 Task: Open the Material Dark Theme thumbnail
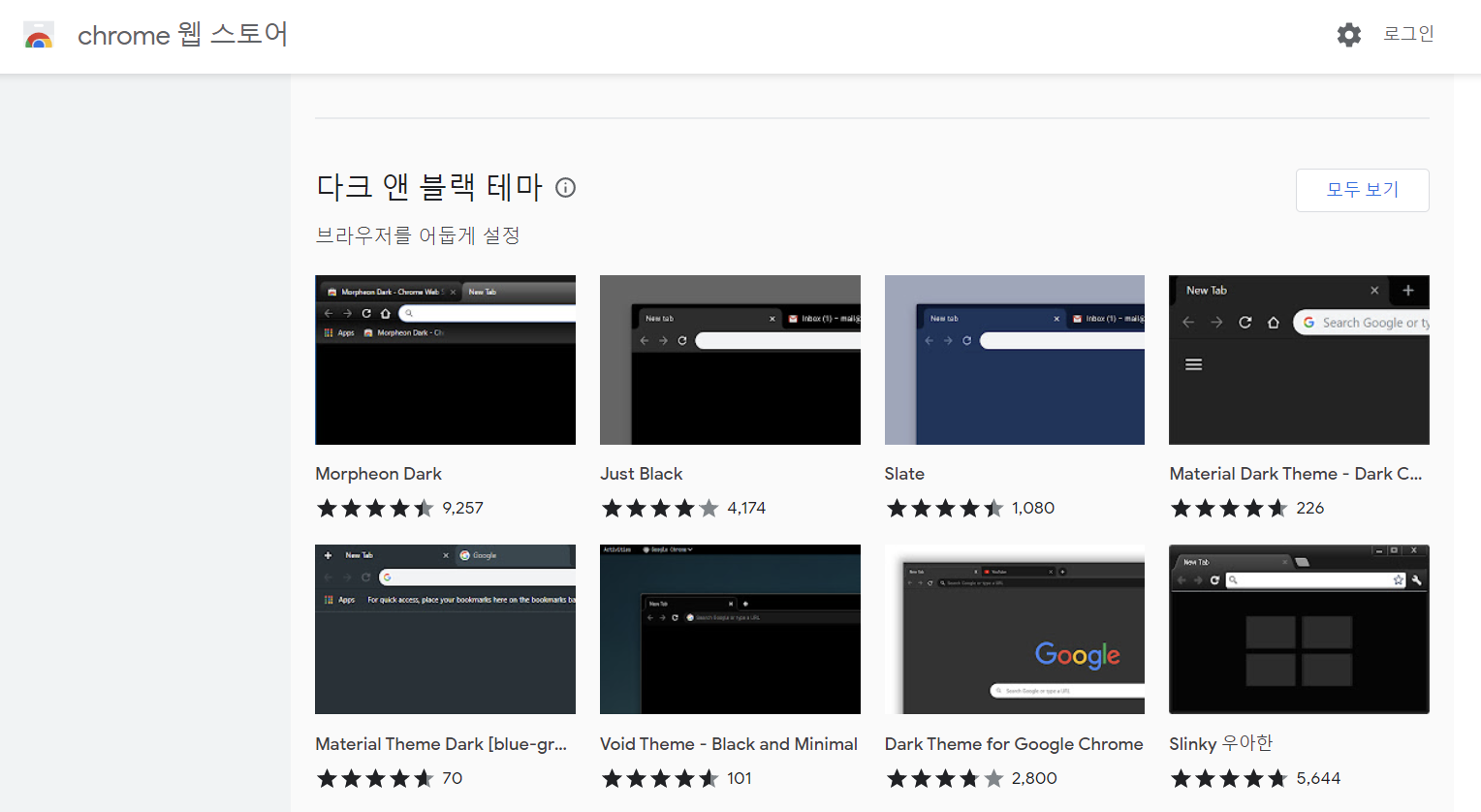tap(1299, 359)
